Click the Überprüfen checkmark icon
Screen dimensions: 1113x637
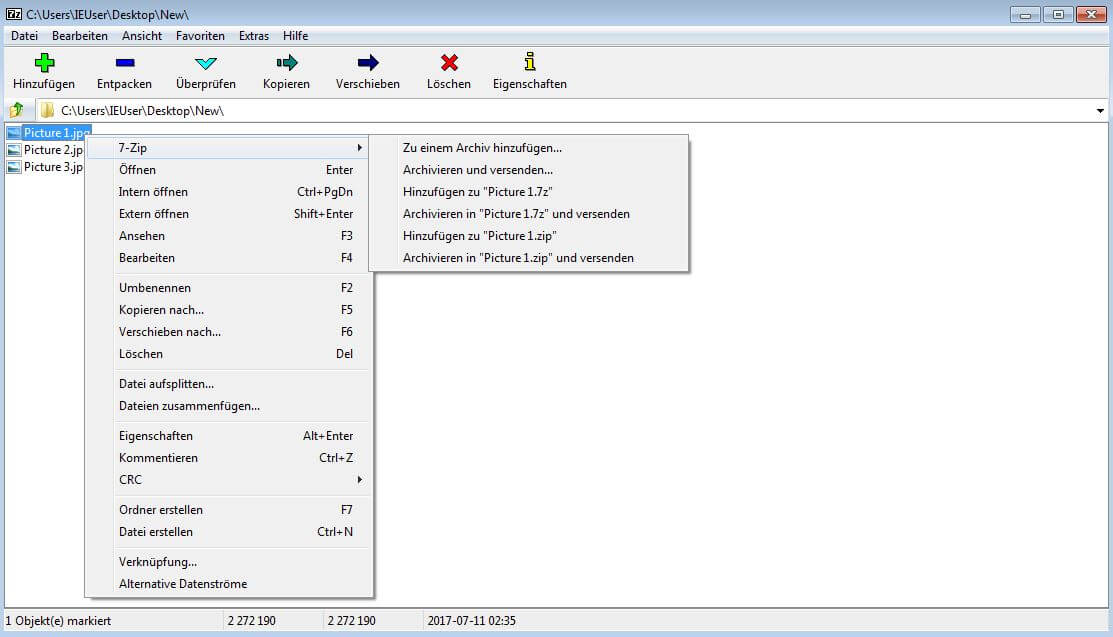tap(206, 63)
